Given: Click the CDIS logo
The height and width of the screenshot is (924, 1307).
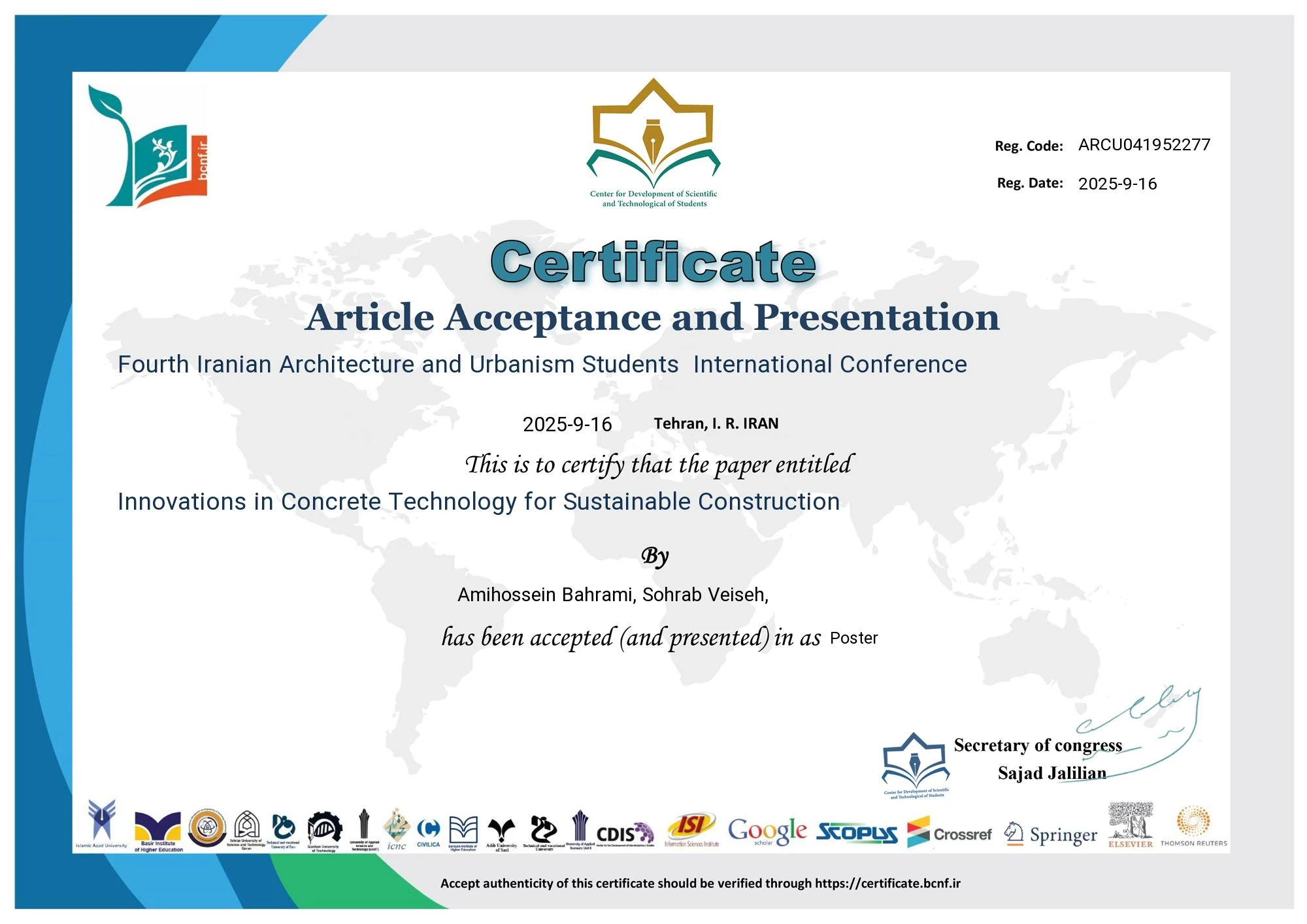Looking at the screenshot, I should tap(625, 834).
